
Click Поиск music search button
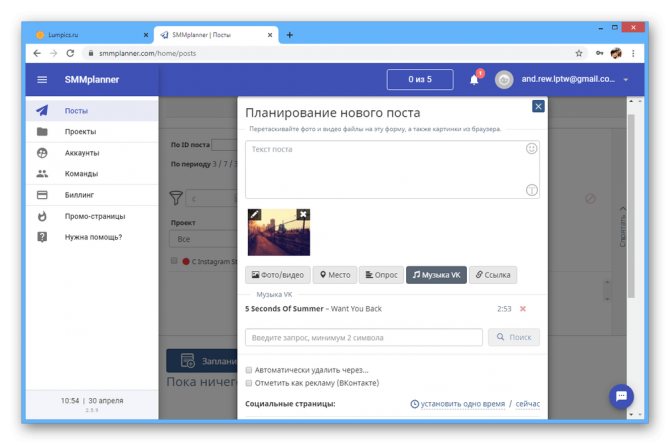[514, 337]
